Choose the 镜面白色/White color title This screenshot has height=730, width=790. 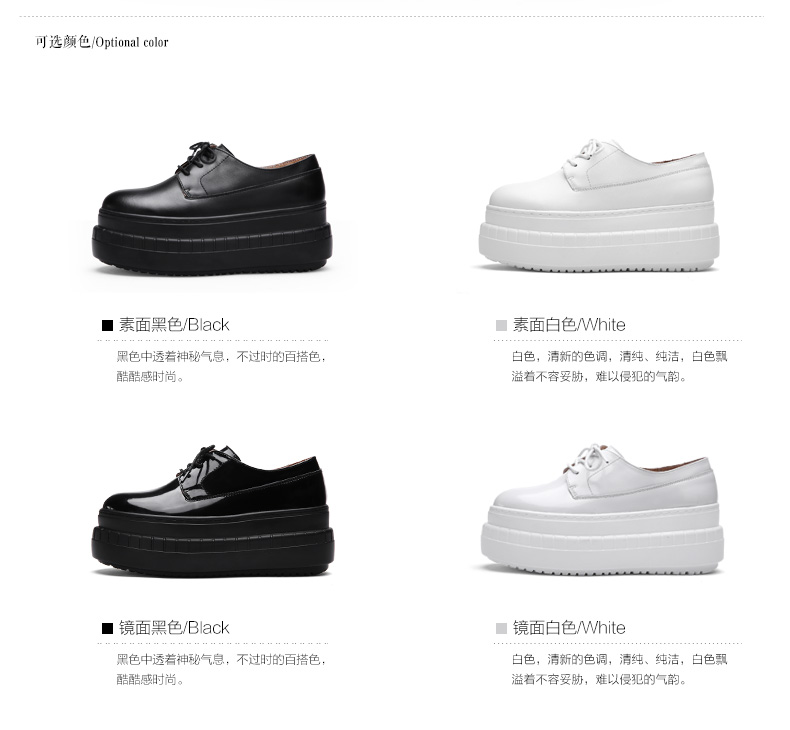tap(569, 628)
